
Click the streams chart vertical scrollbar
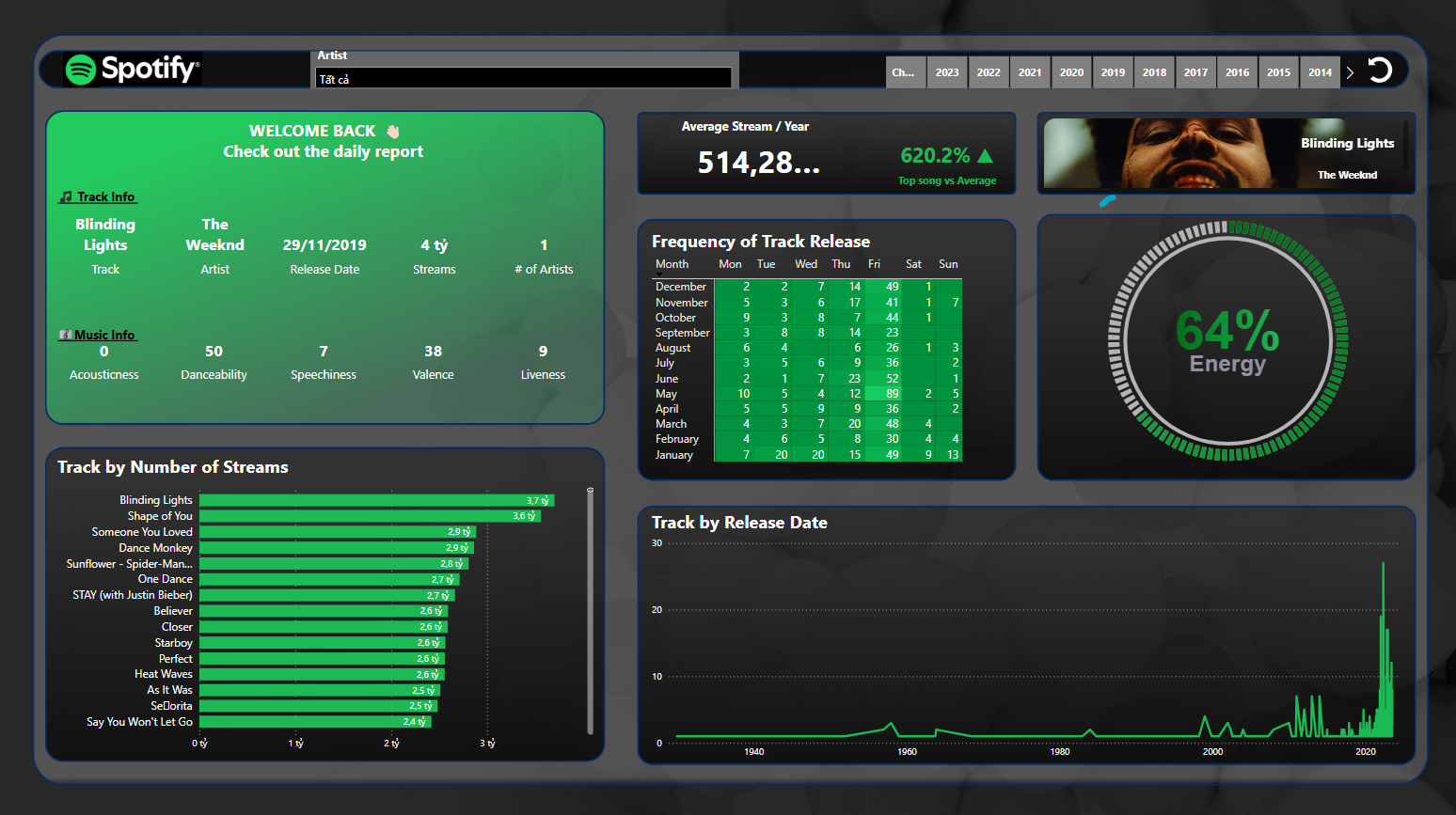[590, 611]
